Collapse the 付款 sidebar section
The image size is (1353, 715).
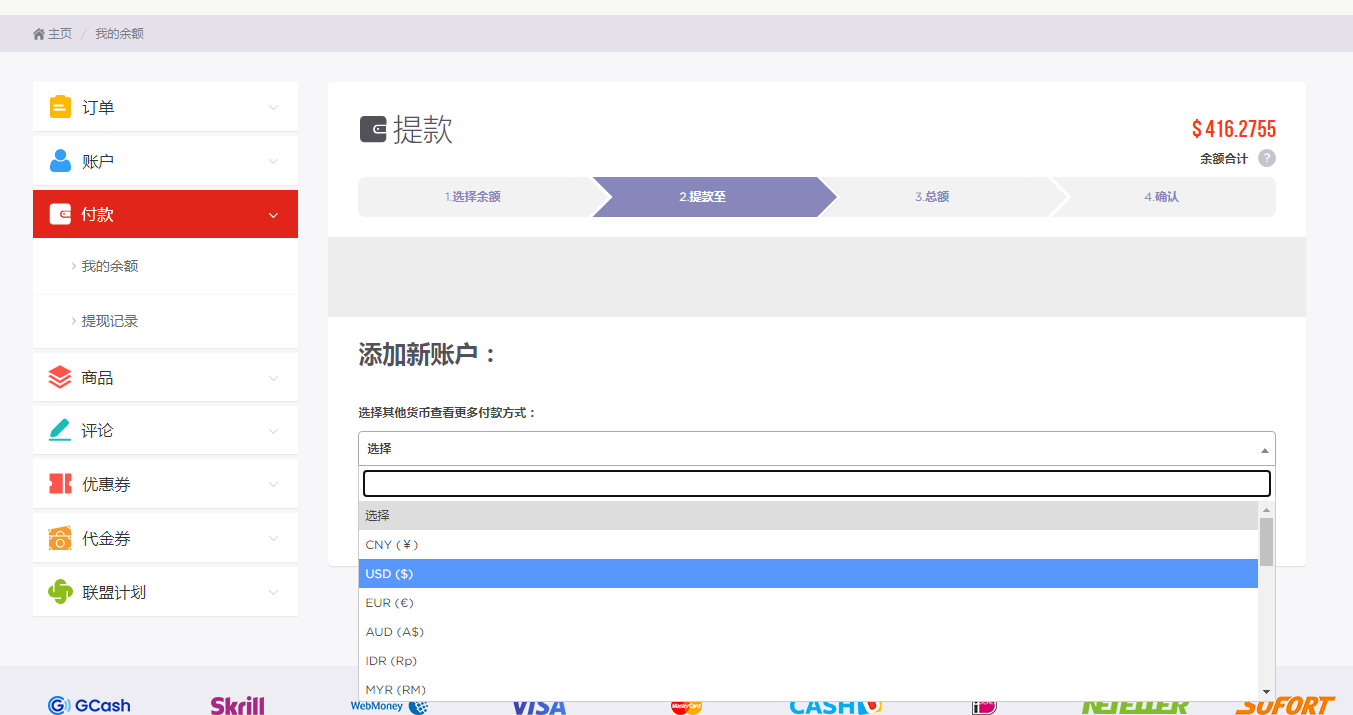tap(273, 215)
